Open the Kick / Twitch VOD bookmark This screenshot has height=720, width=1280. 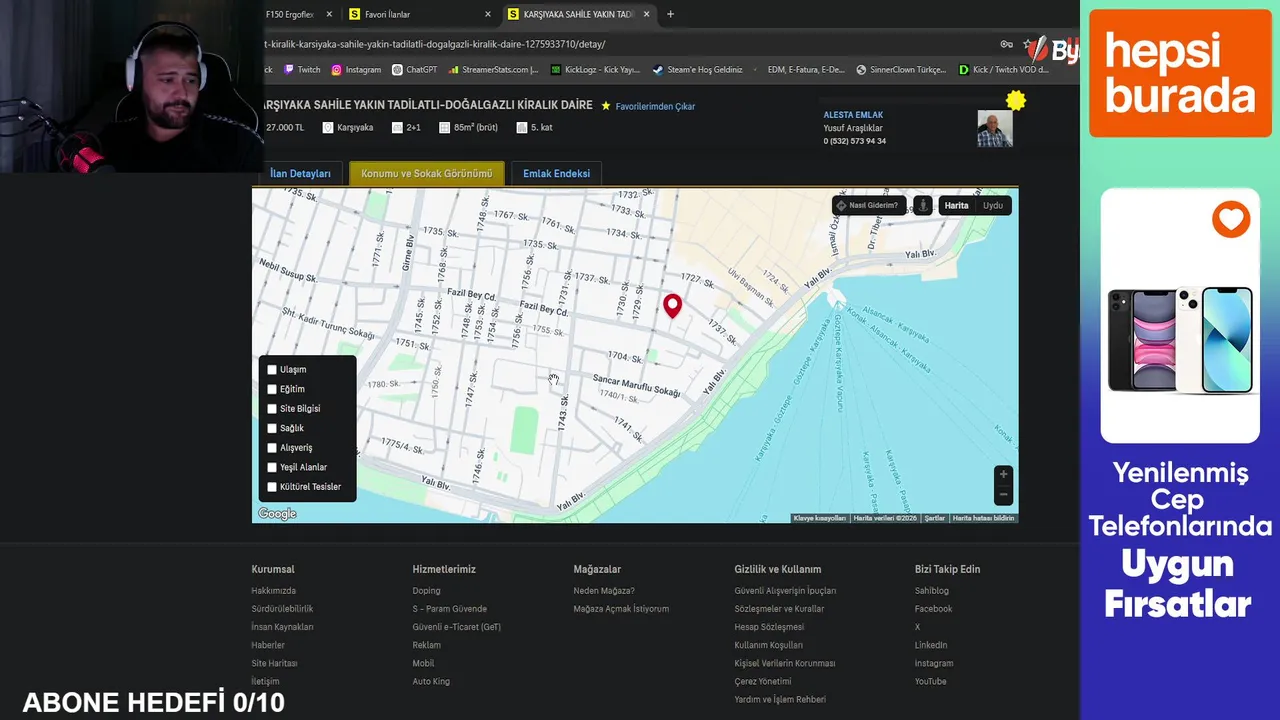pos(1004,70)
